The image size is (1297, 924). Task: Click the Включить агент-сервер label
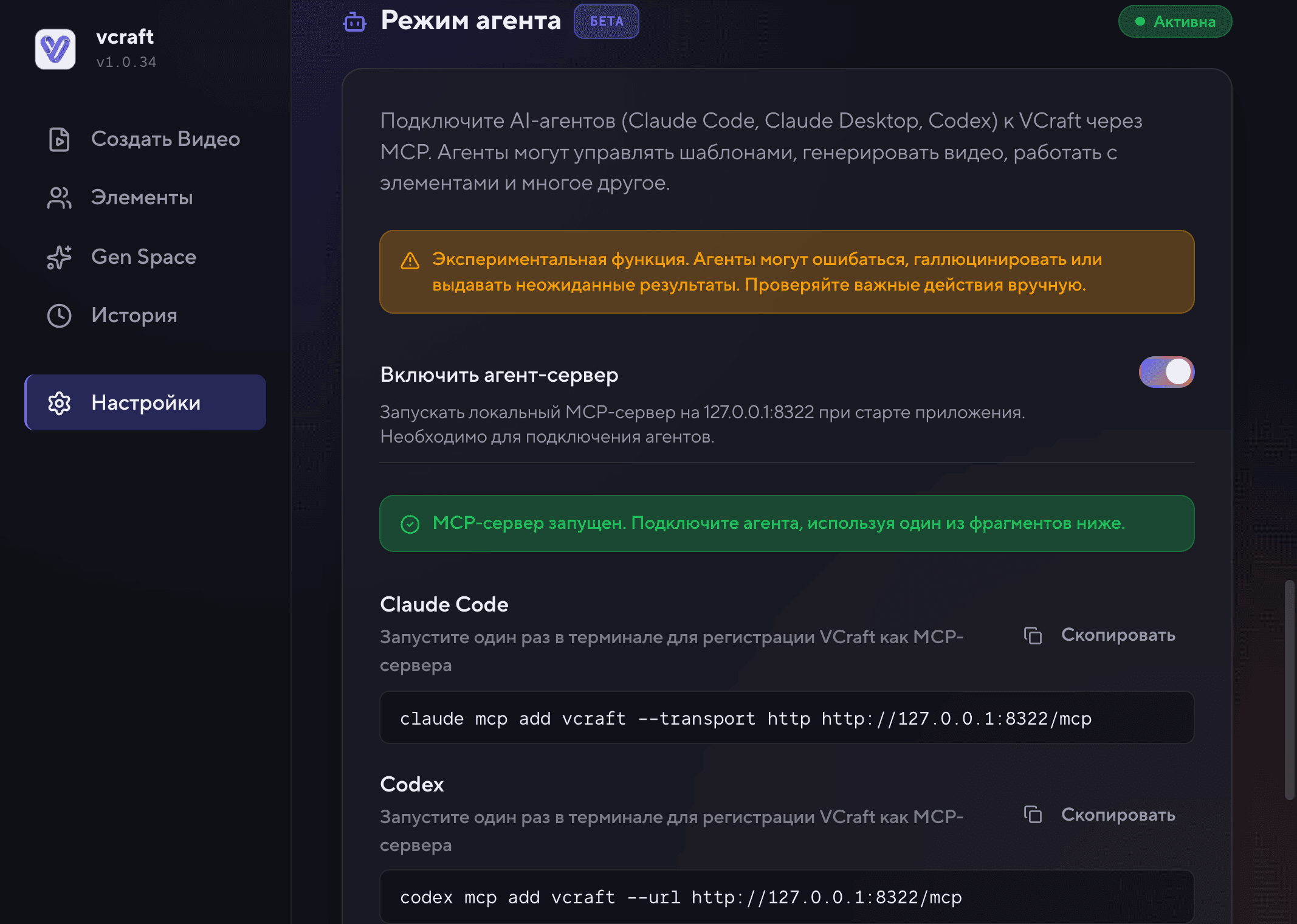pyautogui.click(x=500, y=375)
